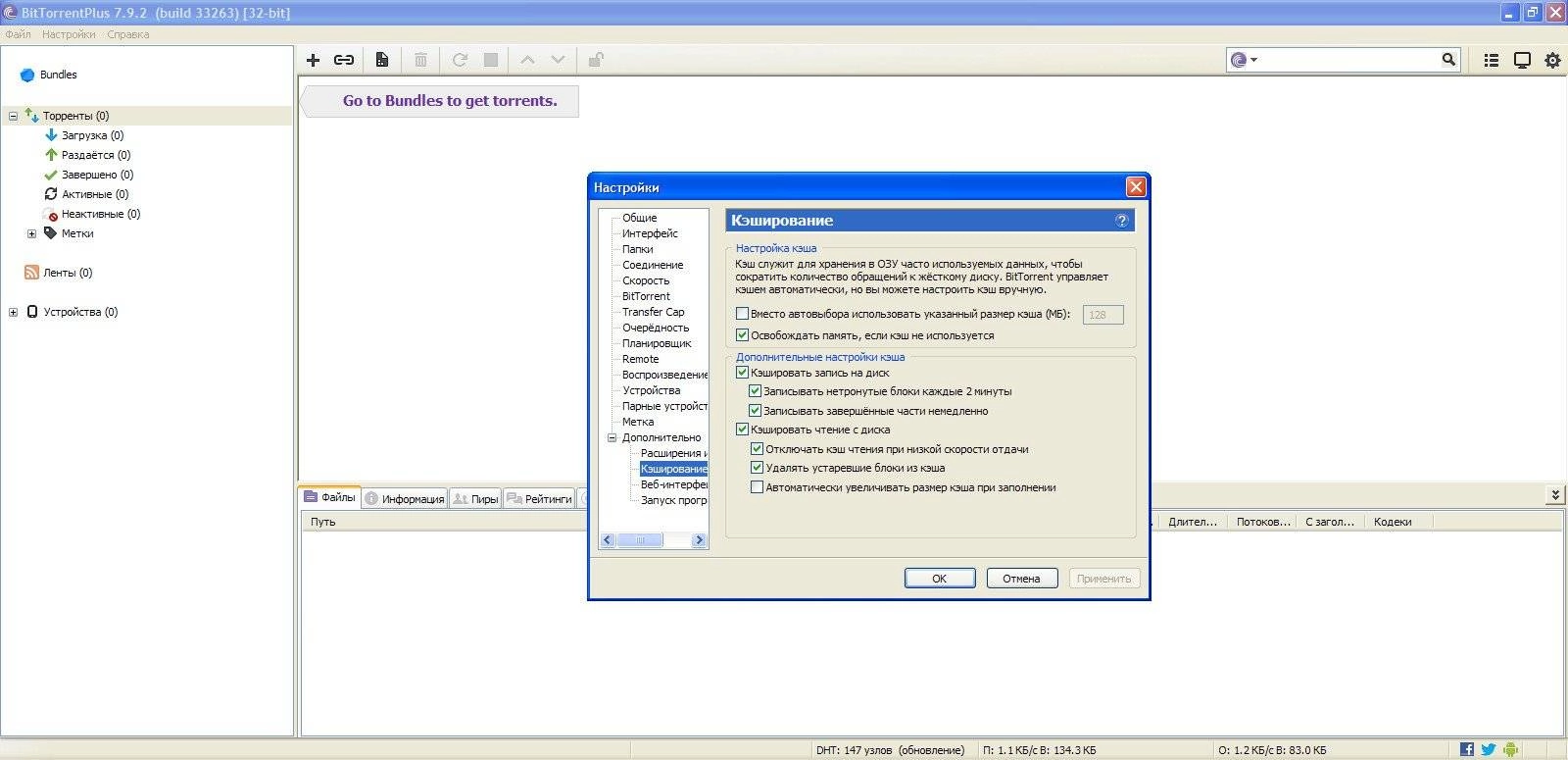Viewport: 1568px width, 760px height.
Task: Enable the manual cache size checkbox
Action: point(742,314)
